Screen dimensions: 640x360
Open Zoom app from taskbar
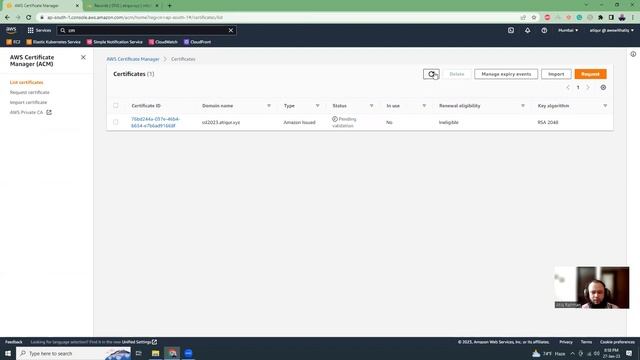pos(188,353)
